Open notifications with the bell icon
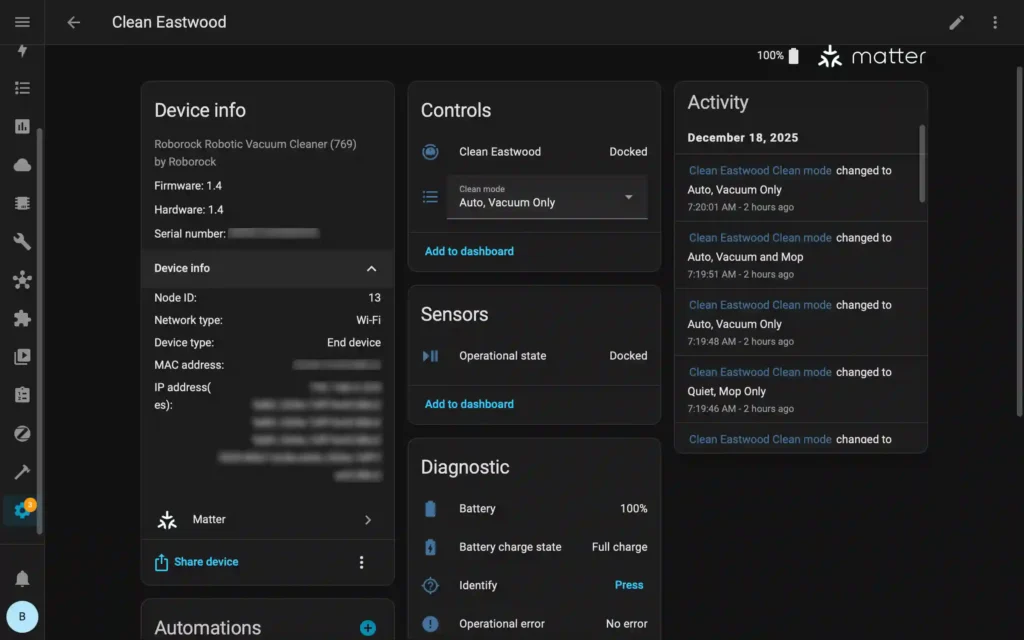This screenshot has width=1024, height=640. coord(22,578)
